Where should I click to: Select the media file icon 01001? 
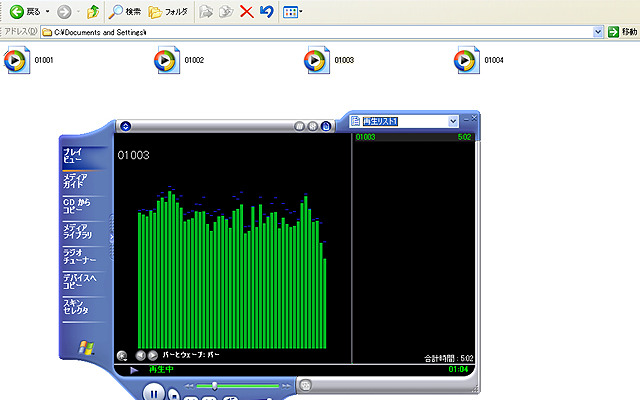point(17,60)
